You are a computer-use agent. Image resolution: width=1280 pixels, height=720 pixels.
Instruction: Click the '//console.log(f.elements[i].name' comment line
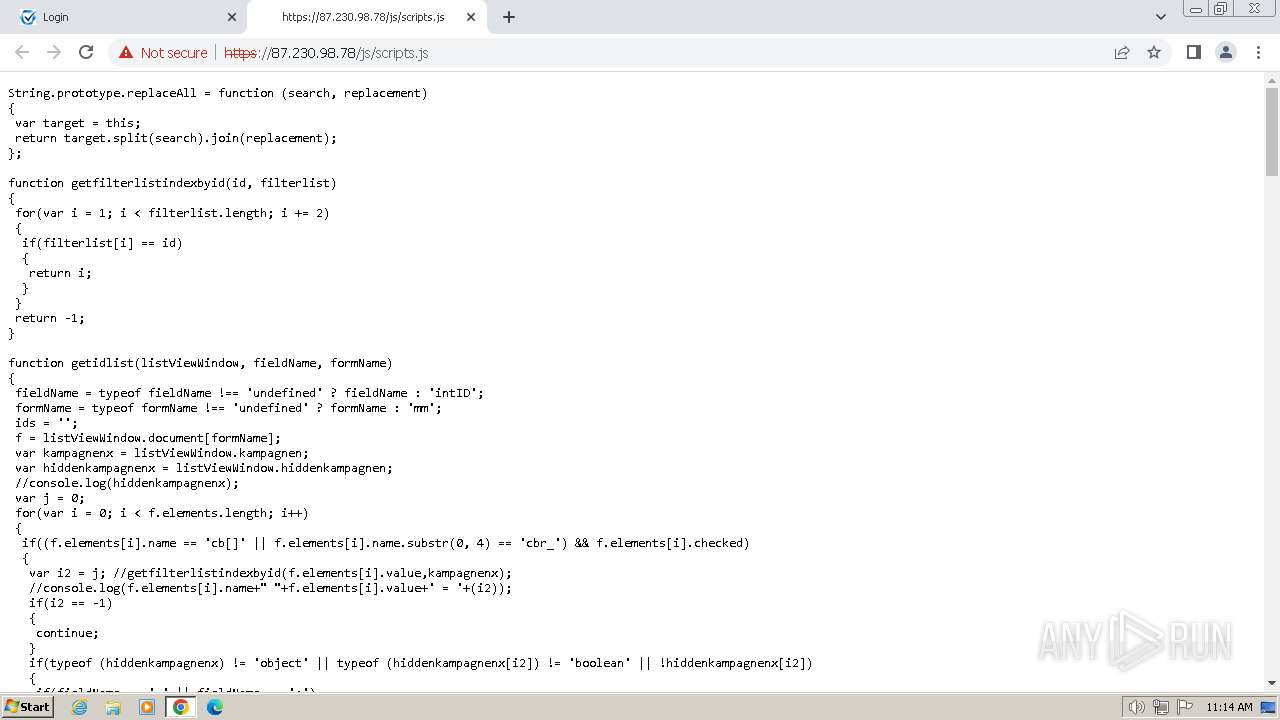[x=270, y=588]
